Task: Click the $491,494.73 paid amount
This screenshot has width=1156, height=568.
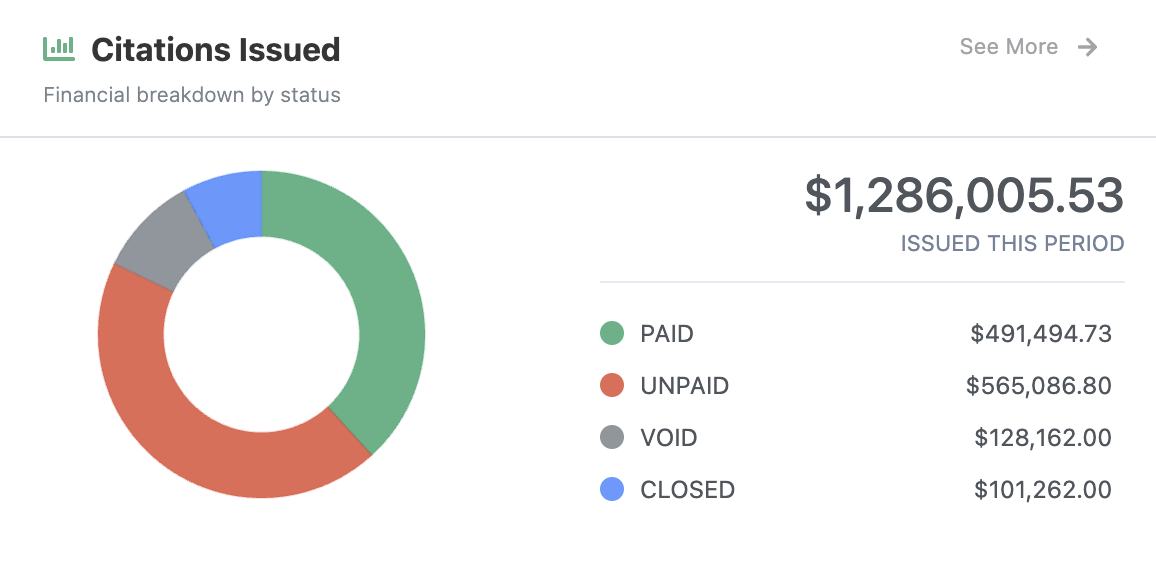Action: click(x=1041, y=334)
